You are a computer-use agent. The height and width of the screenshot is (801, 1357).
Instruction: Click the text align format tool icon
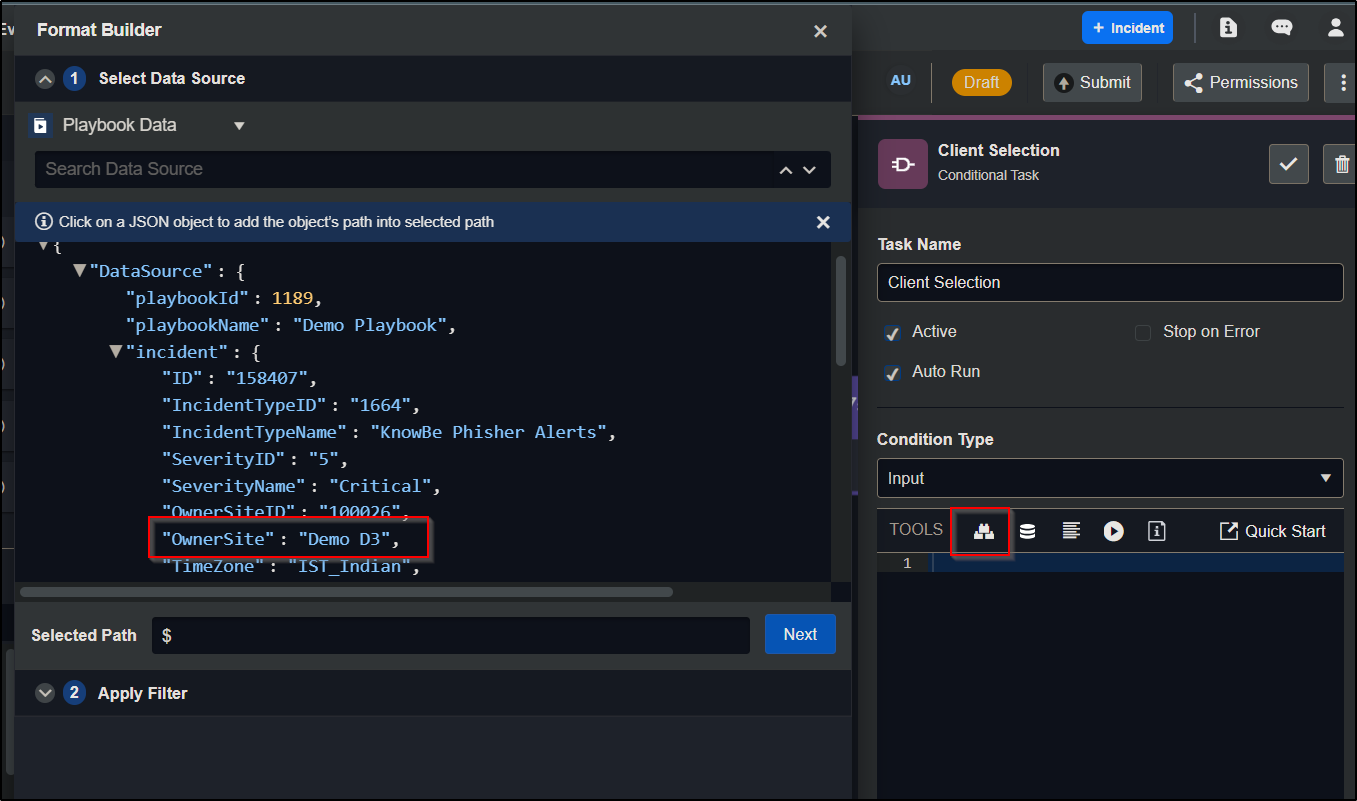pos(1071,531)
